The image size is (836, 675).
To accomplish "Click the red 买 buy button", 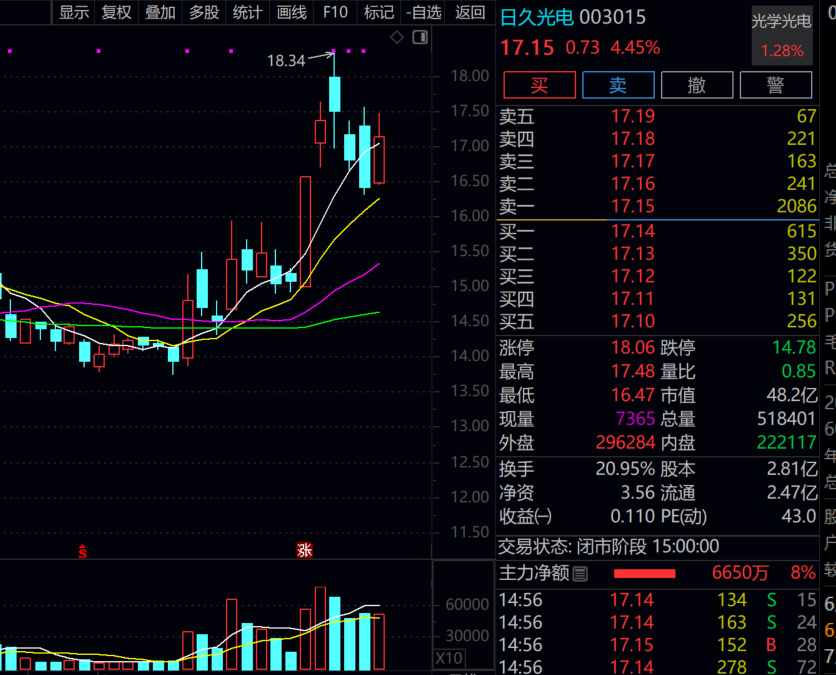I will point(540,85).
